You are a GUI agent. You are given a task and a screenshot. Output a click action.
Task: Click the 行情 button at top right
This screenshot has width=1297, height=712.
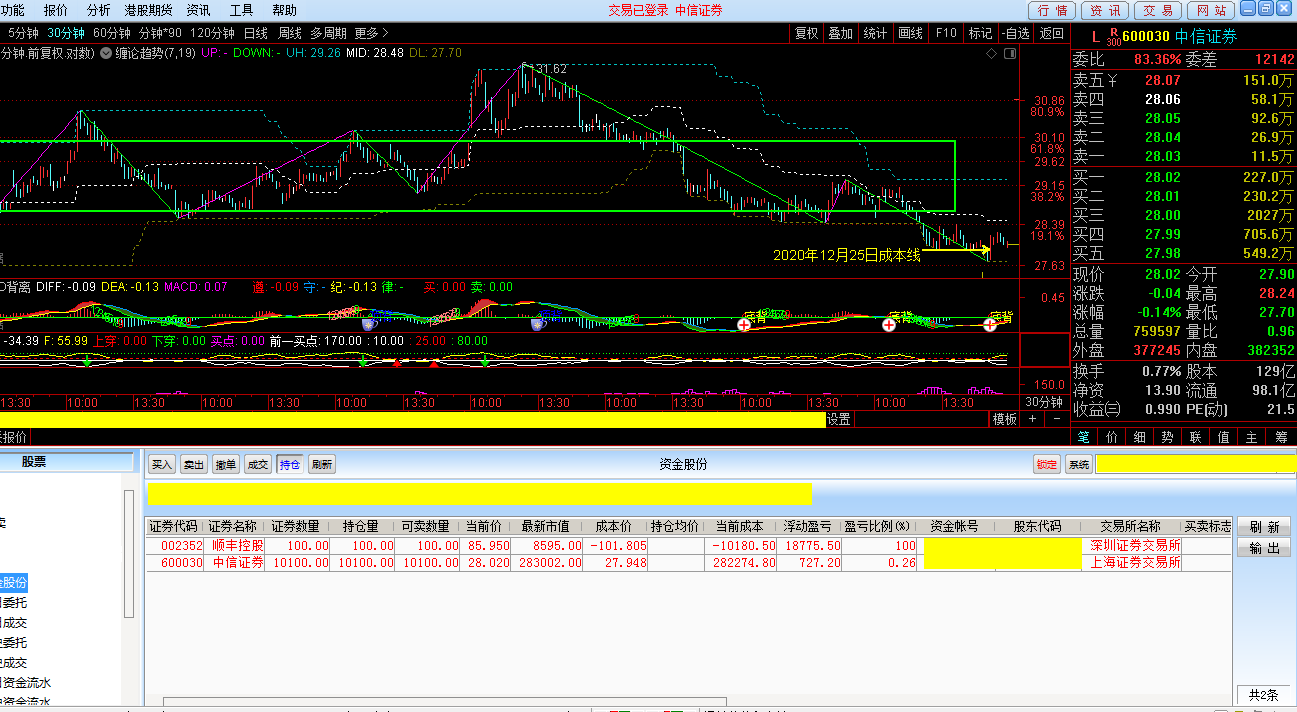click(x=1053, y=10)
